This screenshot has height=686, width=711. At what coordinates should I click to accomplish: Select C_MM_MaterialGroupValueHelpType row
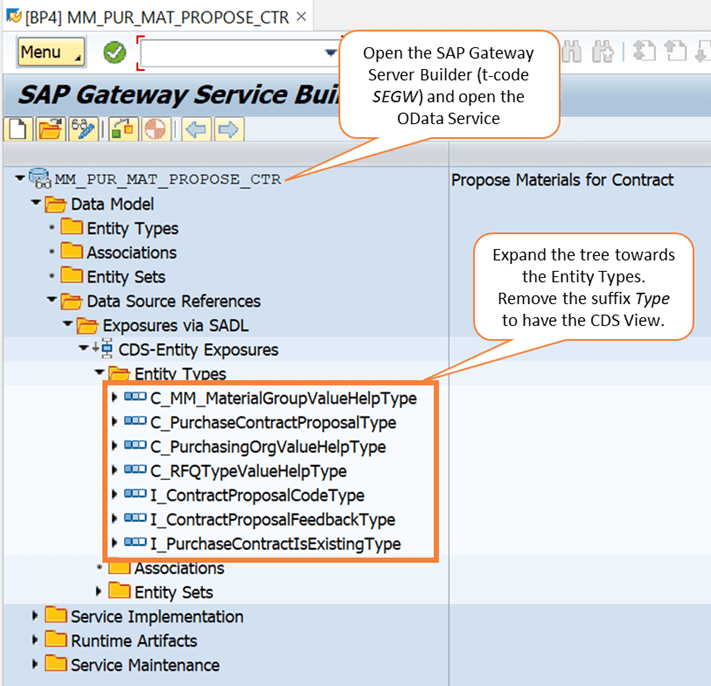[283, 398]
